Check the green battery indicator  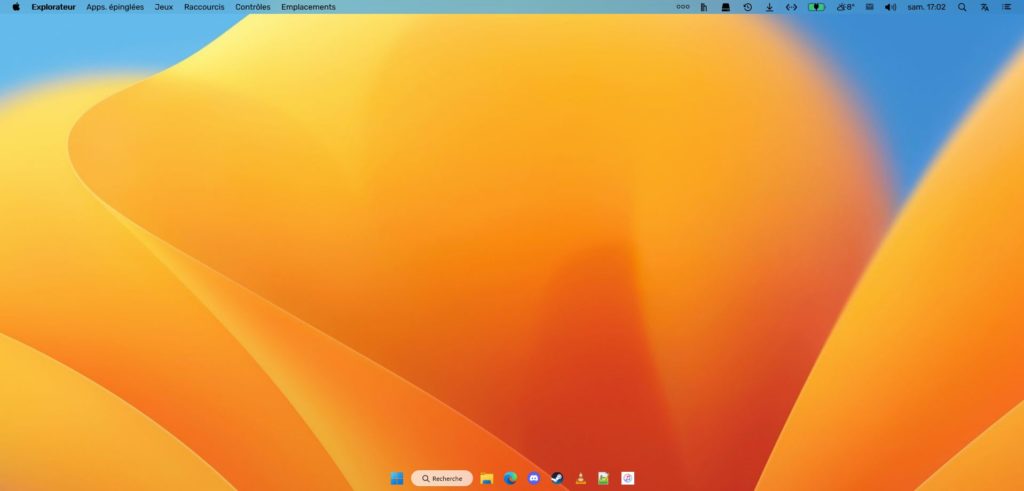[x=816, y=7]
